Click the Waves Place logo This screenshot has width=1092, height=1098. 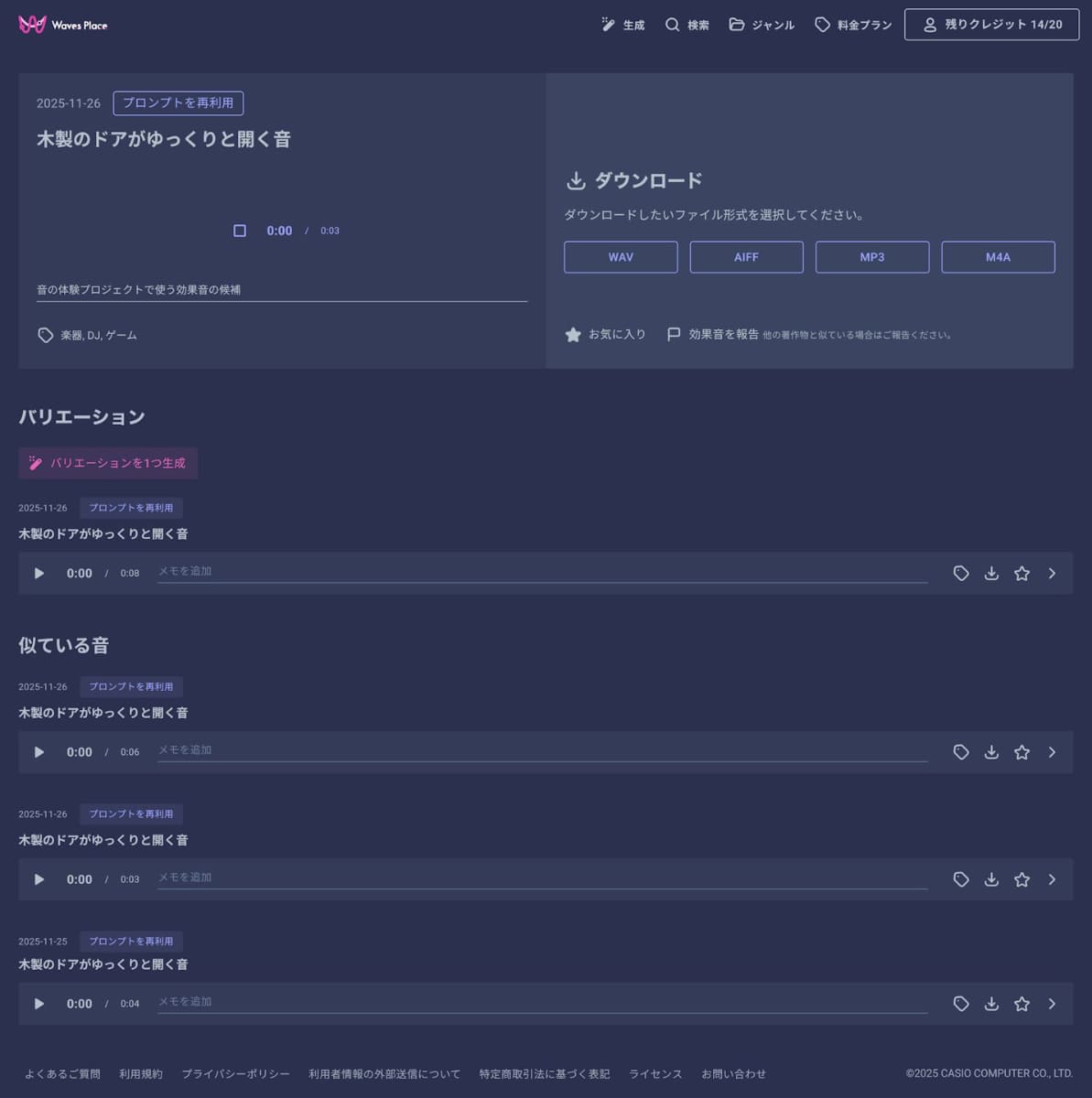(62, 25)
